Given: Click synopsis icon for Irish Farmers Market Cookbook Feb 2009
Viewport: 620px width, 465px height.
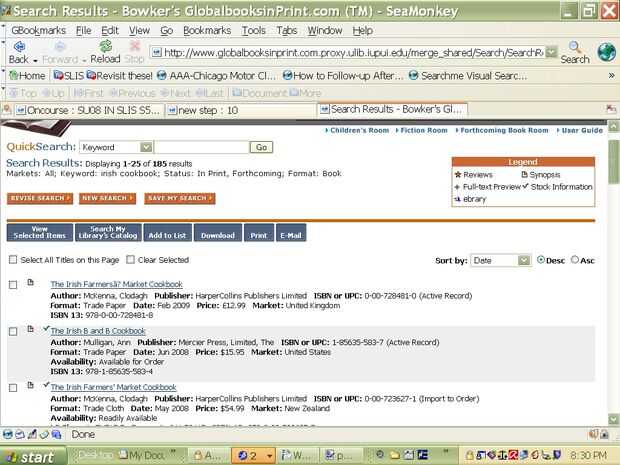Looking at the screenshot, I should [x=30, y=282].
